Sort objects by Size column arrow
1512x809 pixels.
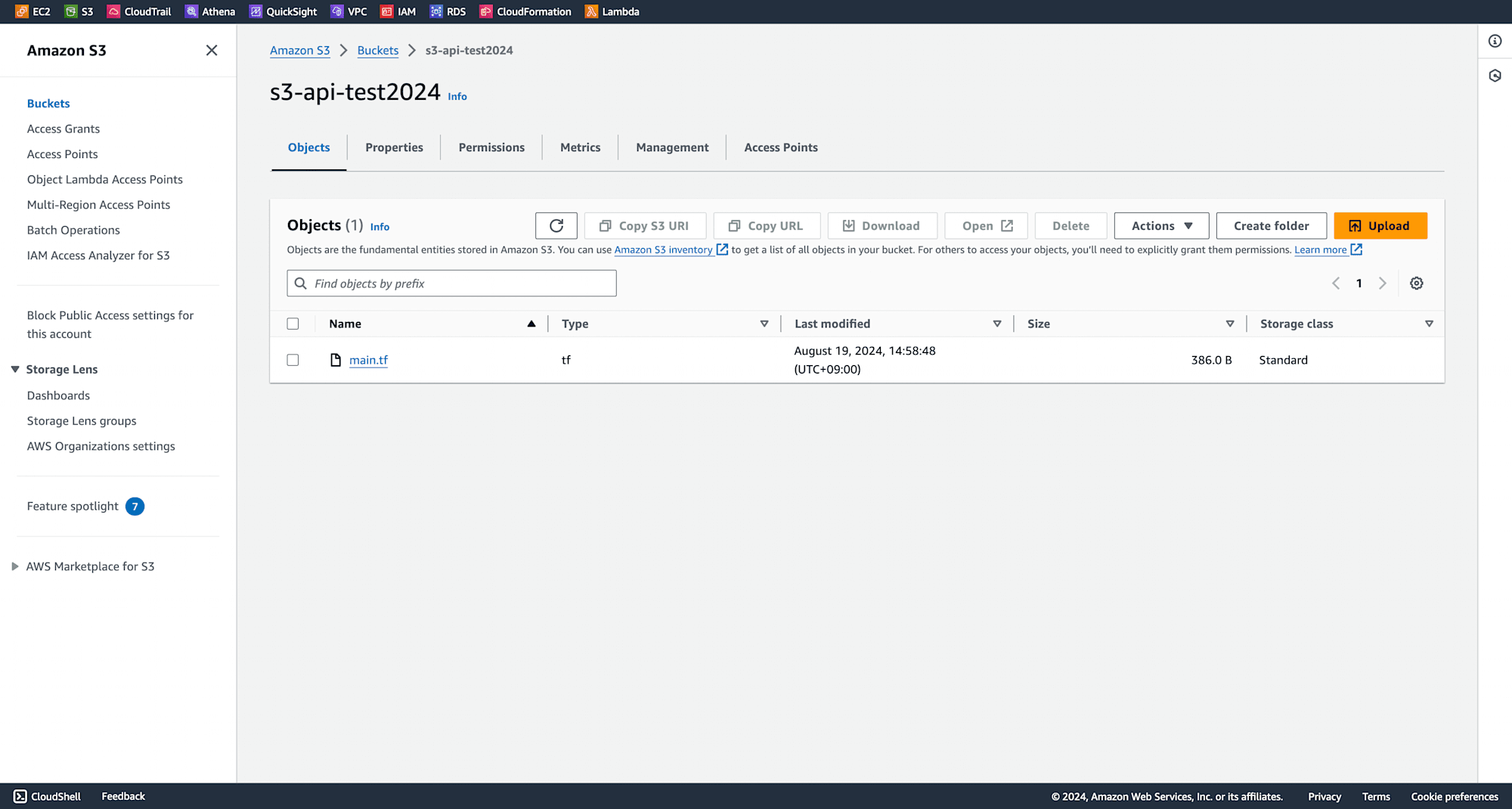click(x=1230, y=324)
